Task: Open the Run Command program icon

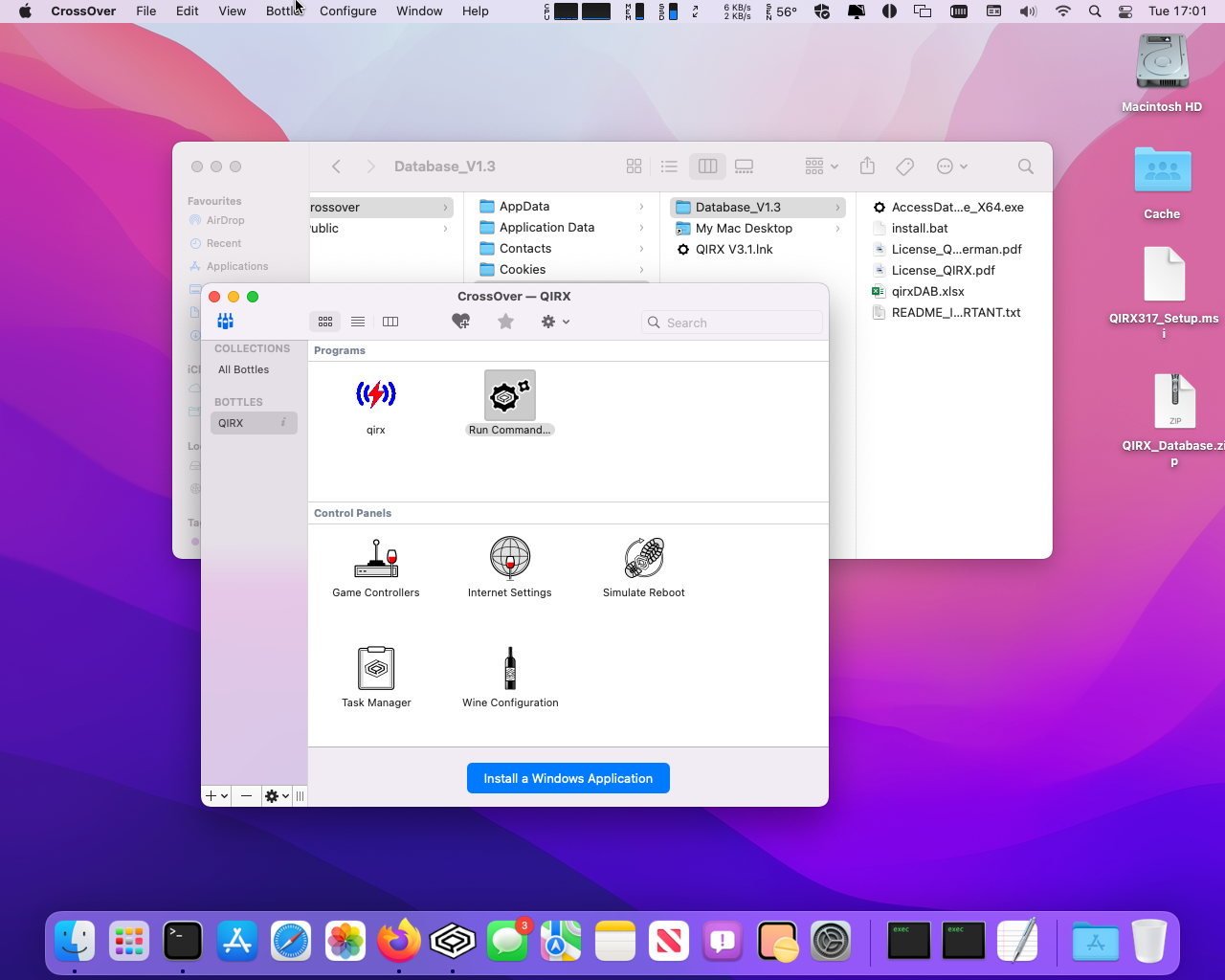Action: pyautogui.click(x=510, y=395)
